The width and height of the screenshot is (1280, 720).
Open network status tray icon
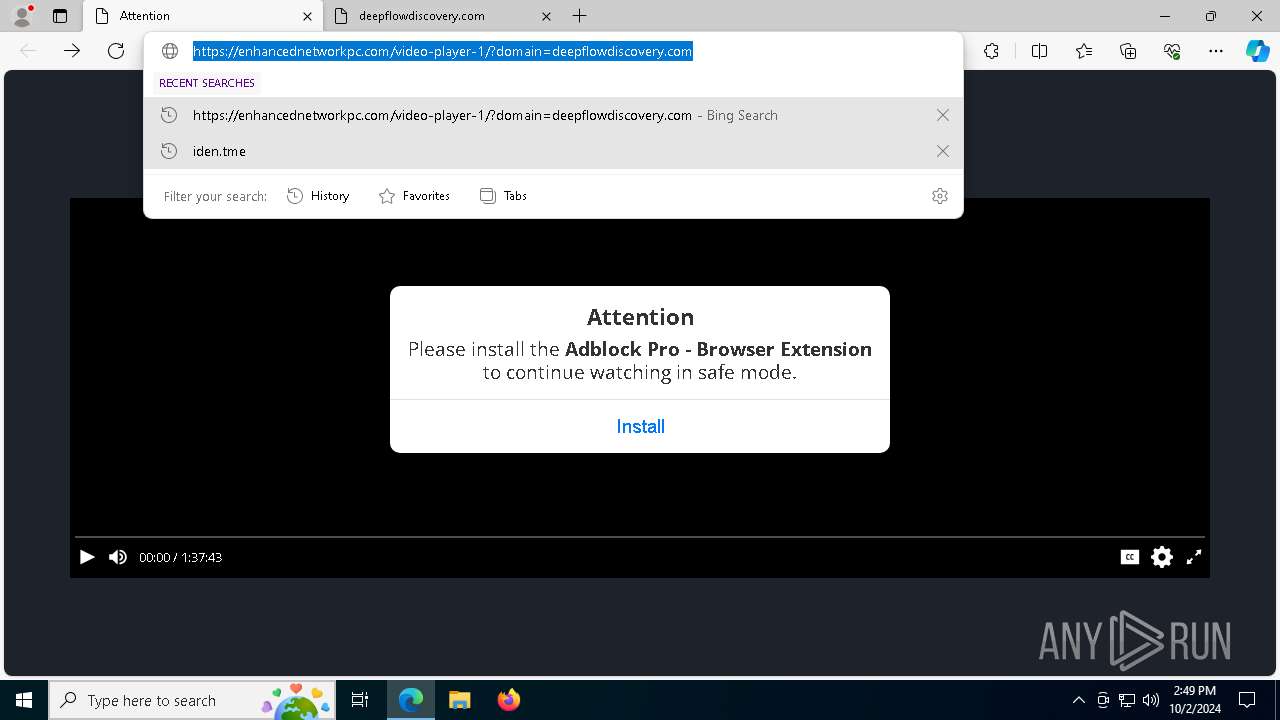coord(1127,700)
